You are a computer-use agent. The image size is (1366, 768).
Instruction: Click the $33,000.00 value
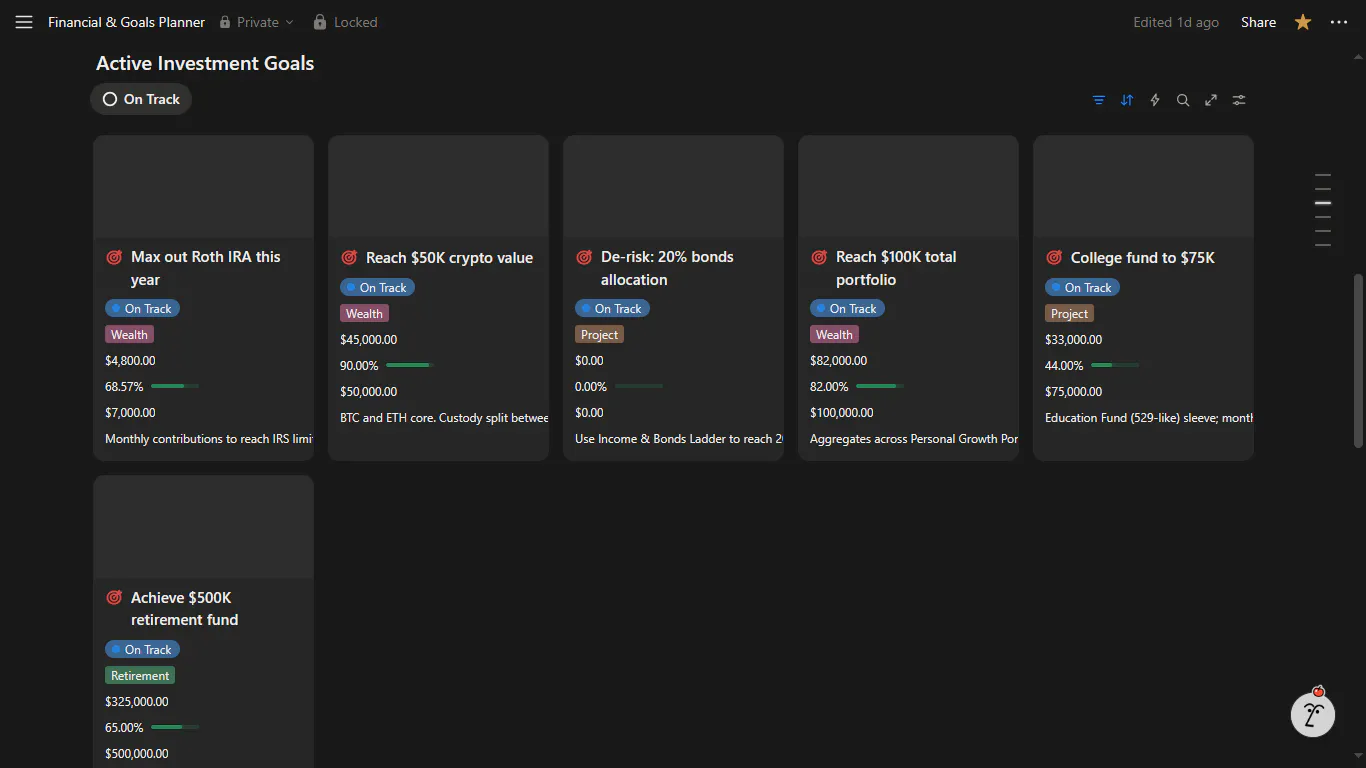coord(1073,340)
